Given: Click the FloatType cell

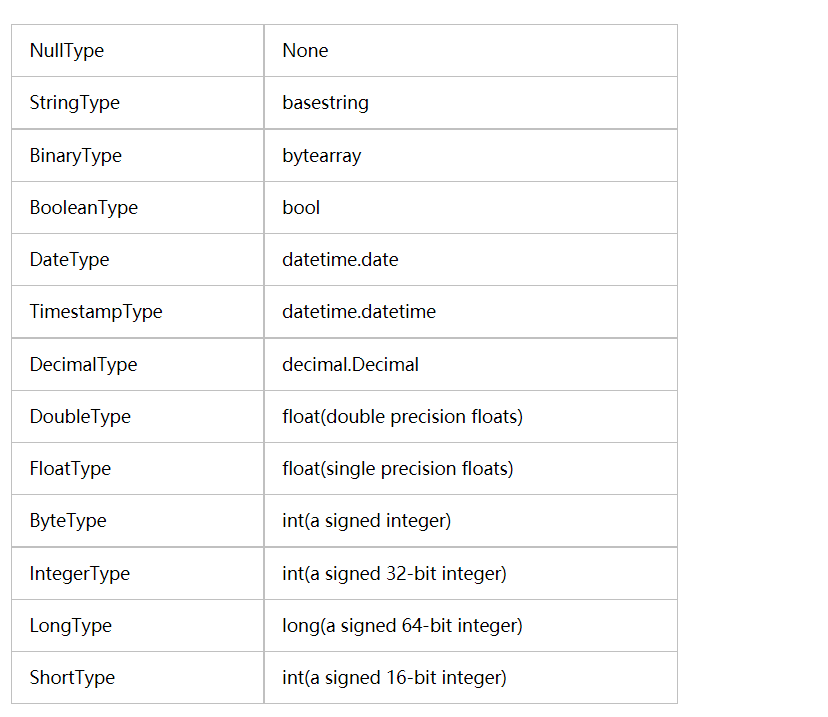Looking at the screenshot, I should click(x=137, y=469).
